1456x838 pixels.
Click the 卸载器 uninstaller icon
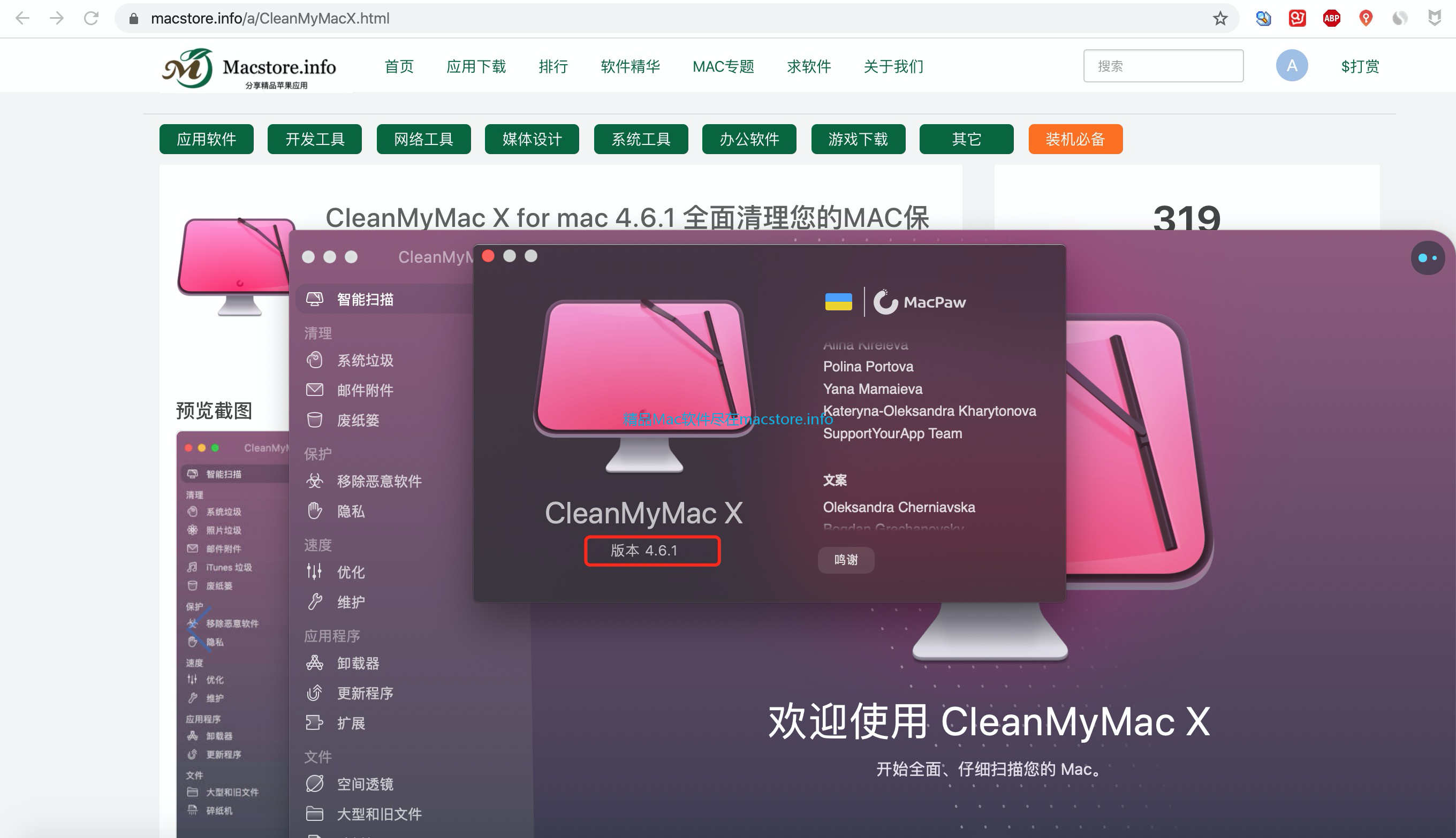pyautogui.click(x=314, y=662)
